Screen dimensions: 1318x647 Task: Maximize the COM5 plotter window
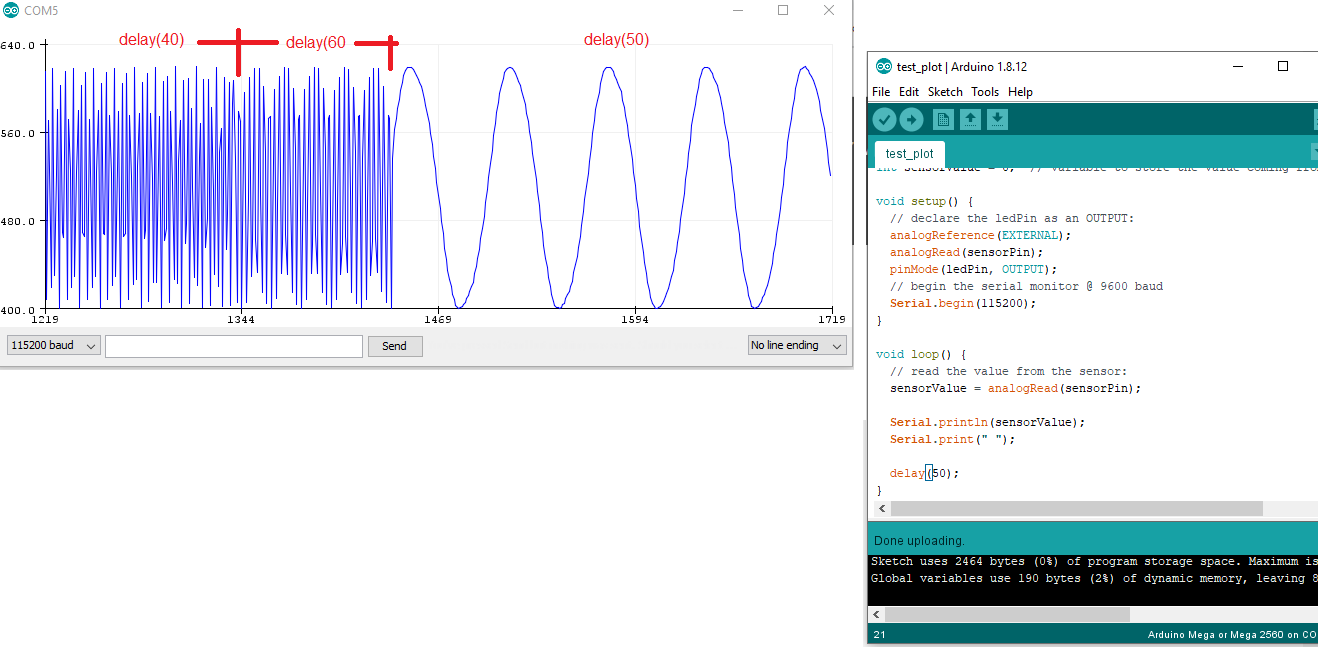(x=783, y=10)
